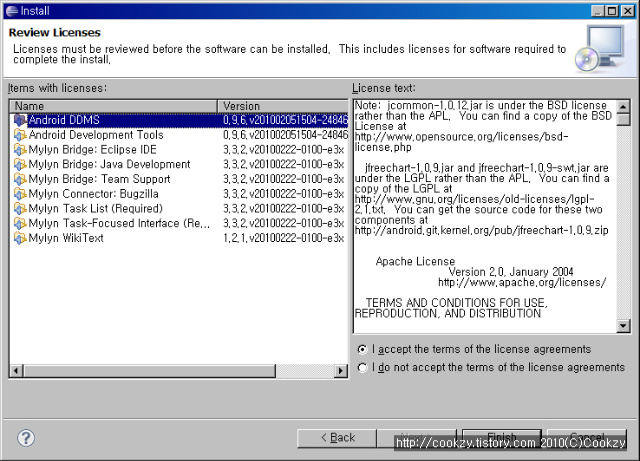
Task: Sort by the Version column header
Action: point(283,106)
